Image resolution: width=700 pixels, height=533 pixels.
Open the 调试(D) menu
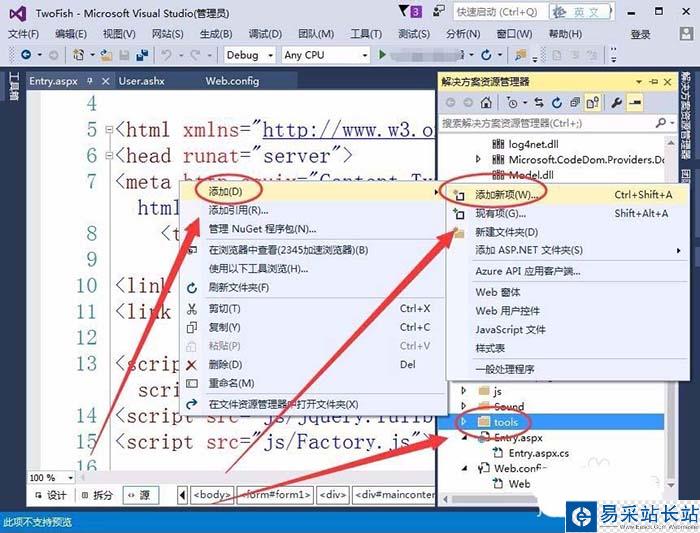pyautogui.click(x=265, y=34)
